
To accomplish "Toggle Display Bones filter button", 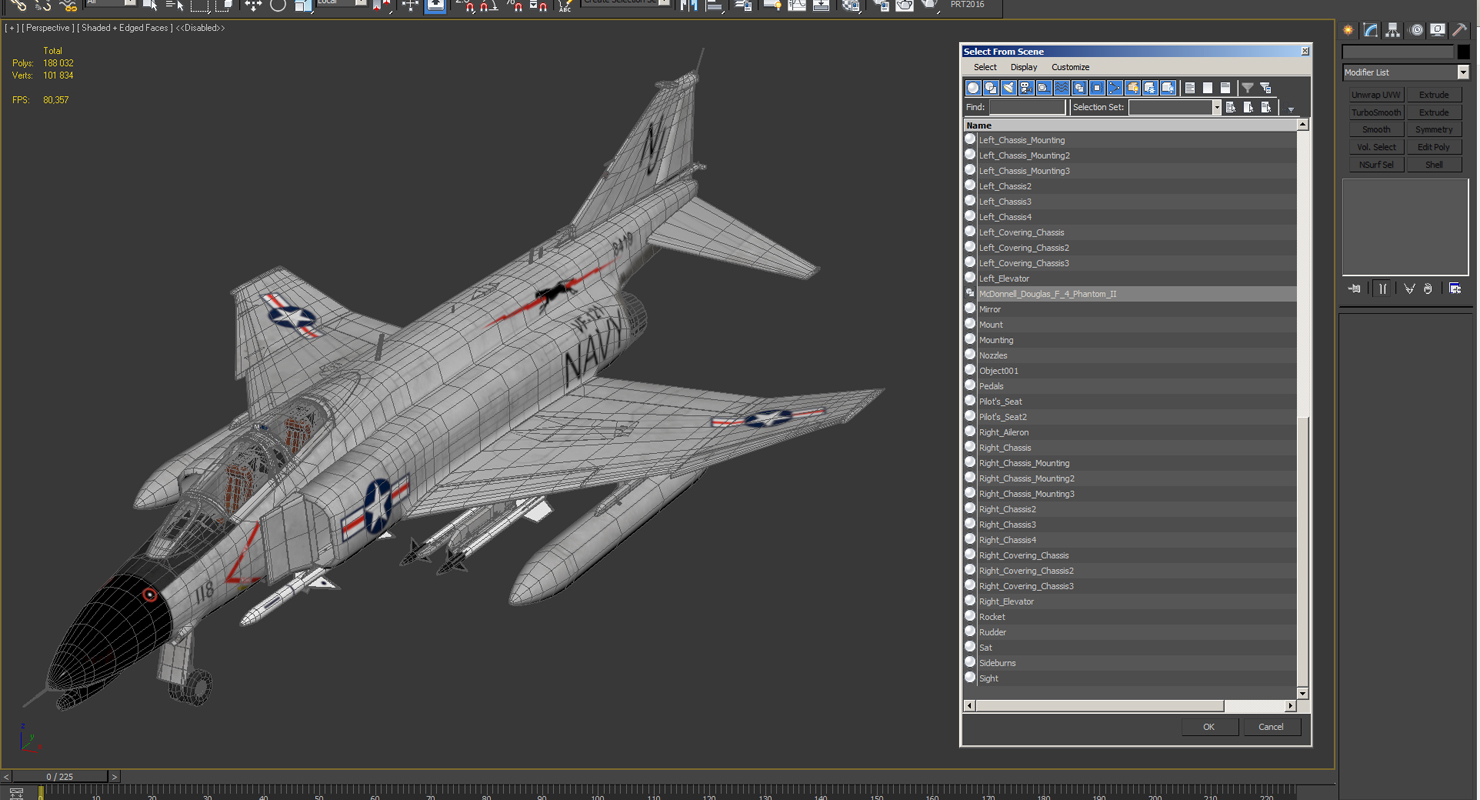I will click(1115, 88).
